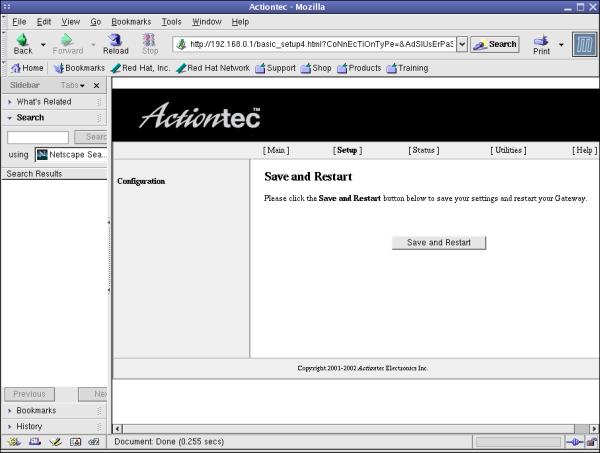600x453 pixels.
Task: Open the Bookmarks menu
Action: click(131, 22)
